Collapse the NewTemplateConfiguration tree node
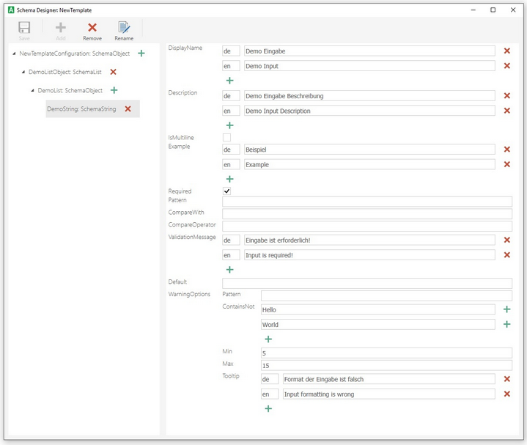The width and height of the screenshot is (527, 445). tap(14, 53)
